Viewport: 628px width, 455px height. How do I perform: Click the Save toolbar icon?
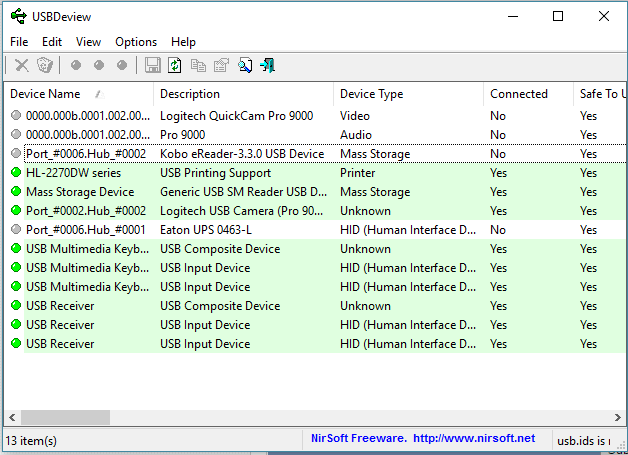coord(153,66)
